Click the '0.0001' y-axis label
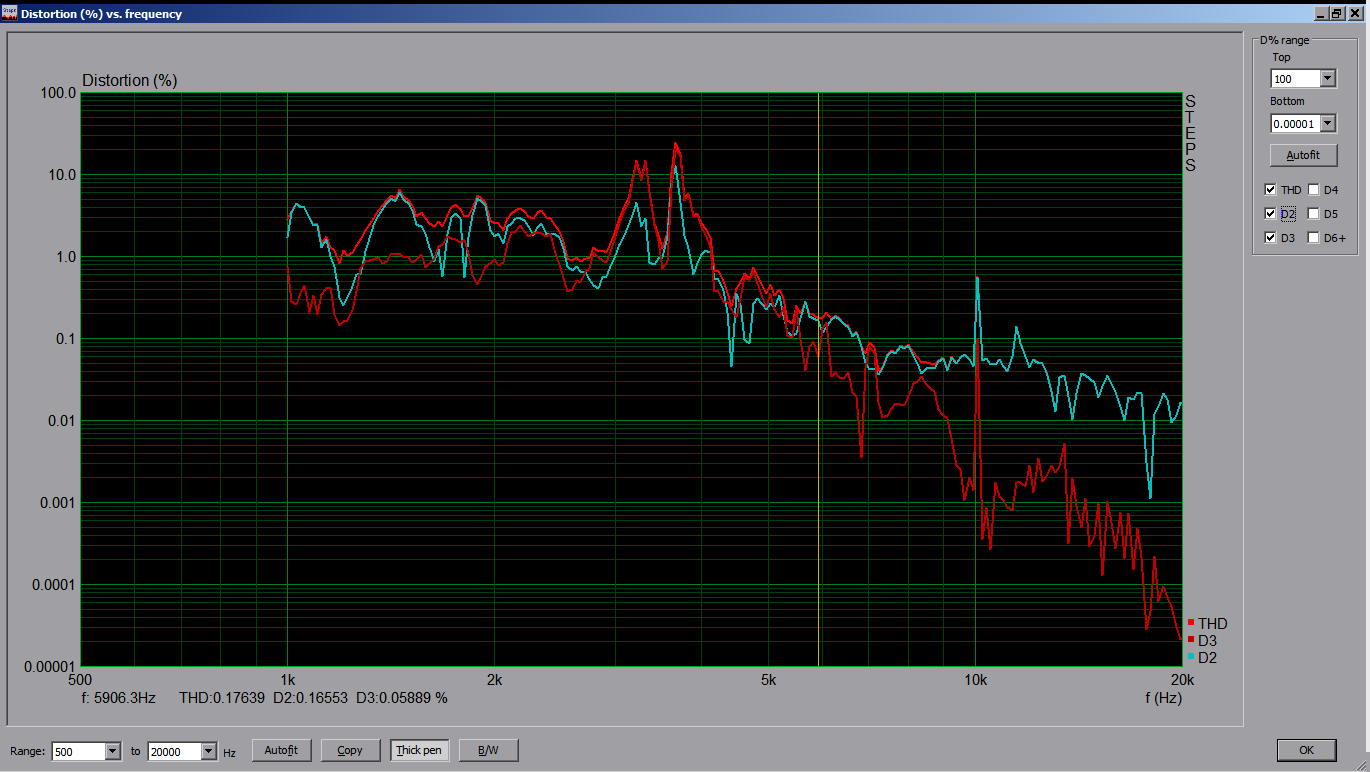1370x772 pixels. 55,585
